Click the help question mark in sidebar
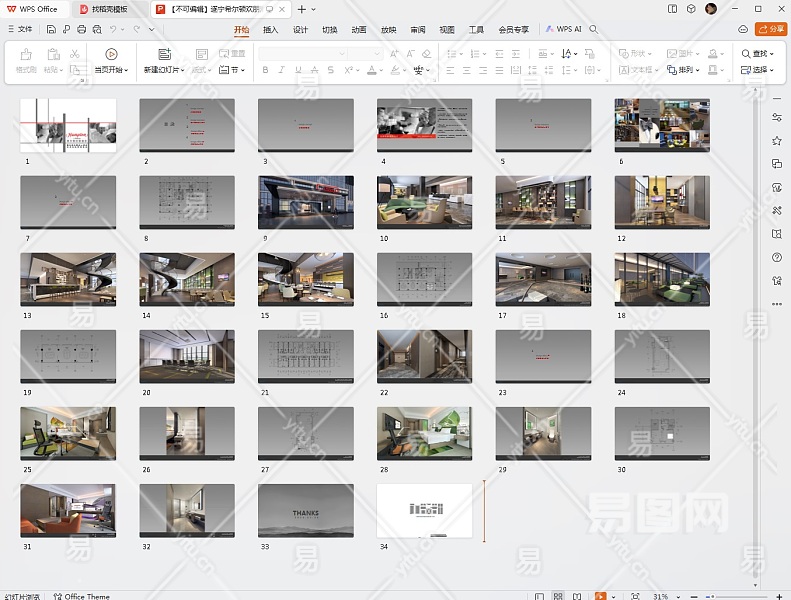 coord(777,258)
